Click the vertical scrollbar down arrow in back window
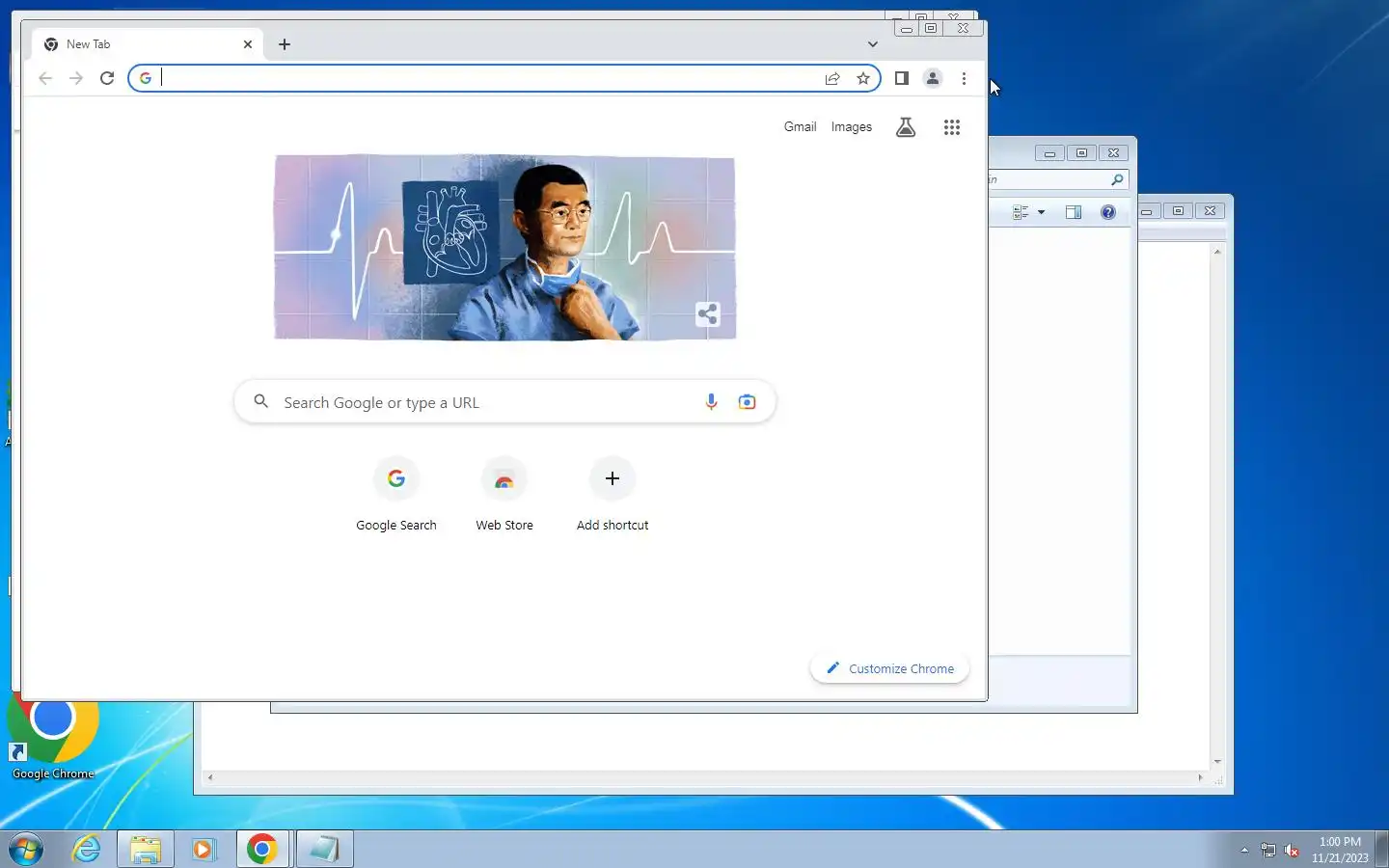 (1217, 762)
